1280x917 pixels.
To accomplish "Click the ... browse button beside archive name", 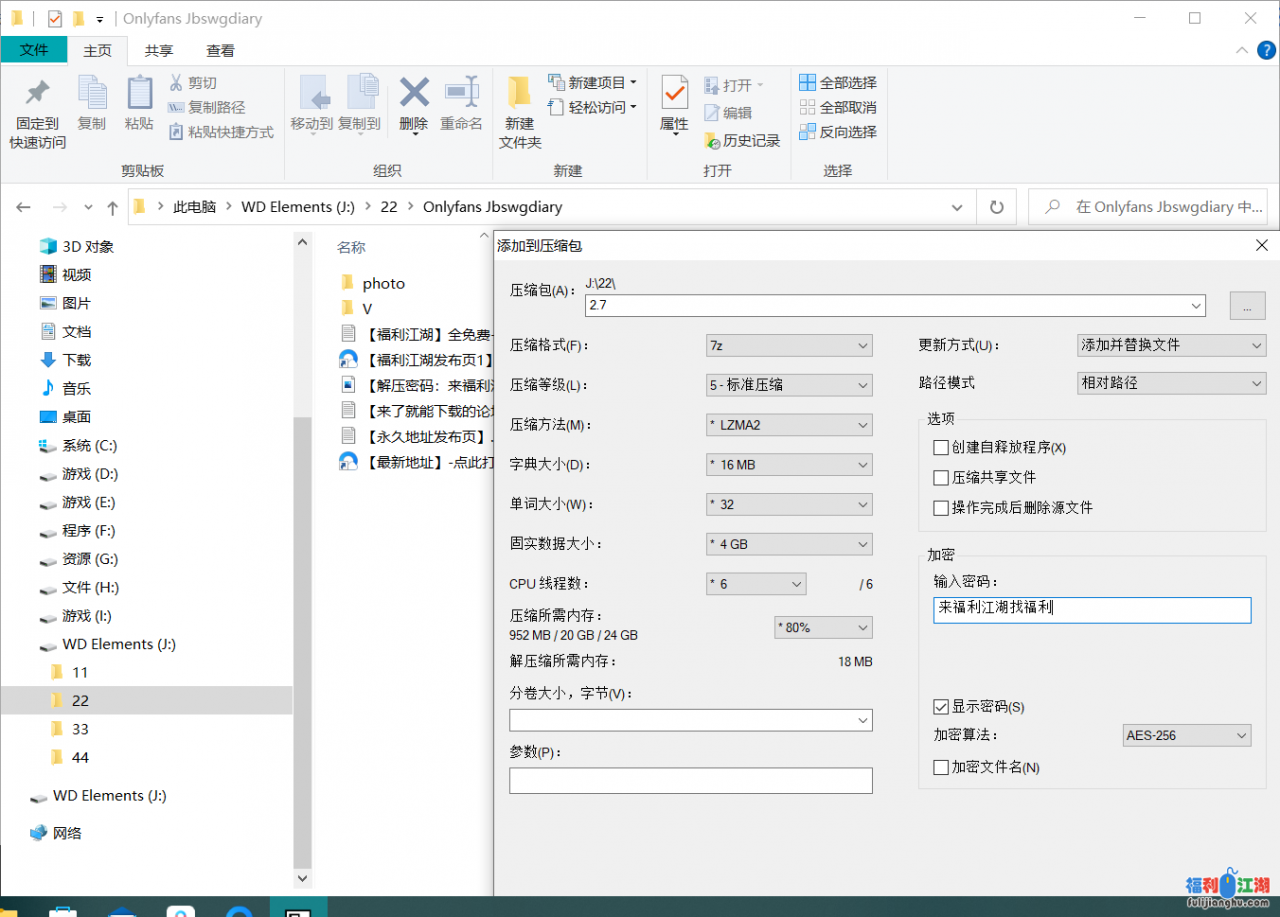I will tap(1246, 306).
